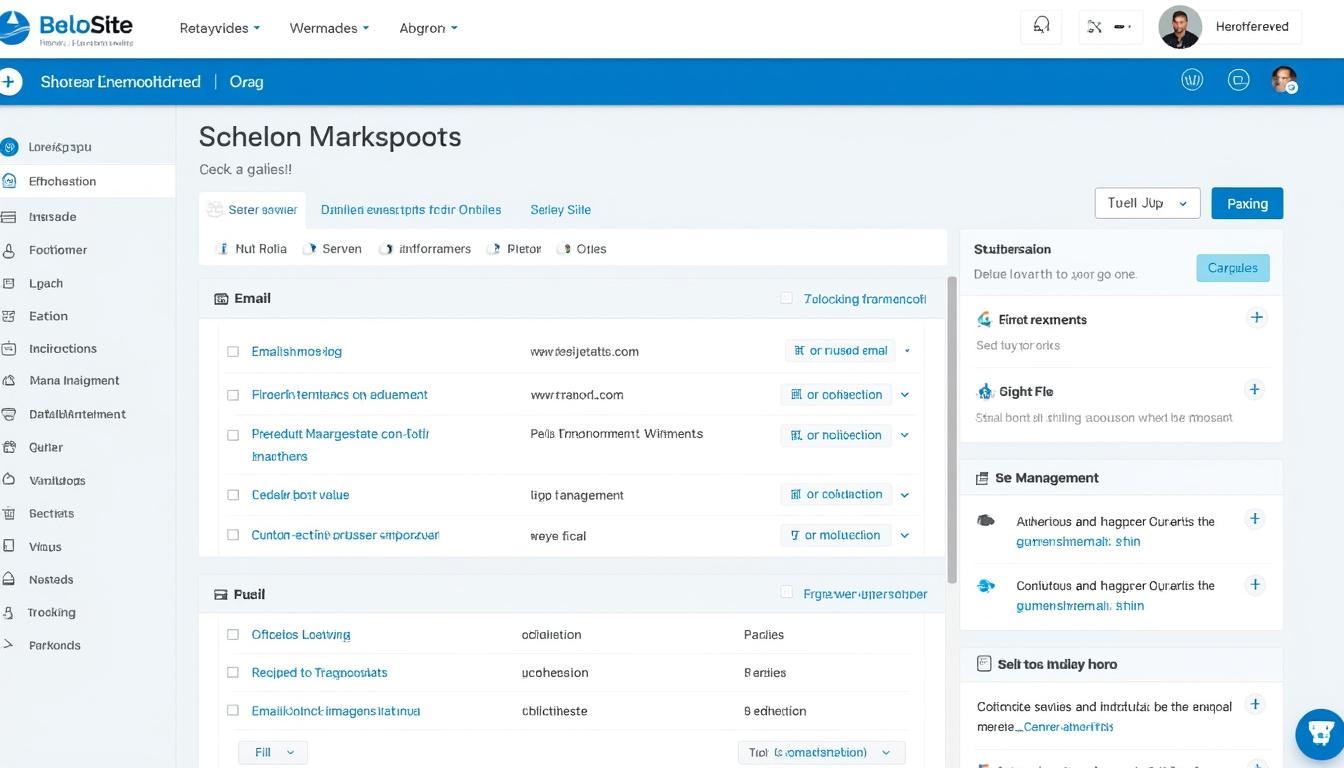This screenshot has height=768, width=1344.
Task: Click the Gight Fle icon
Action: [x=985, y=391]
